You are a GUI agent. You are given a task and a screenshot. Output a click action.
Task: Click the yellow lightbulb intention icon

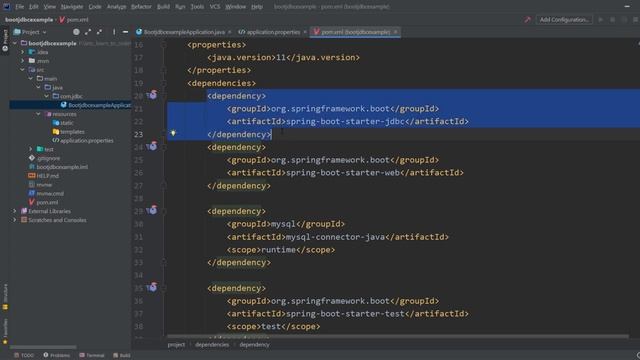(173, 133)
